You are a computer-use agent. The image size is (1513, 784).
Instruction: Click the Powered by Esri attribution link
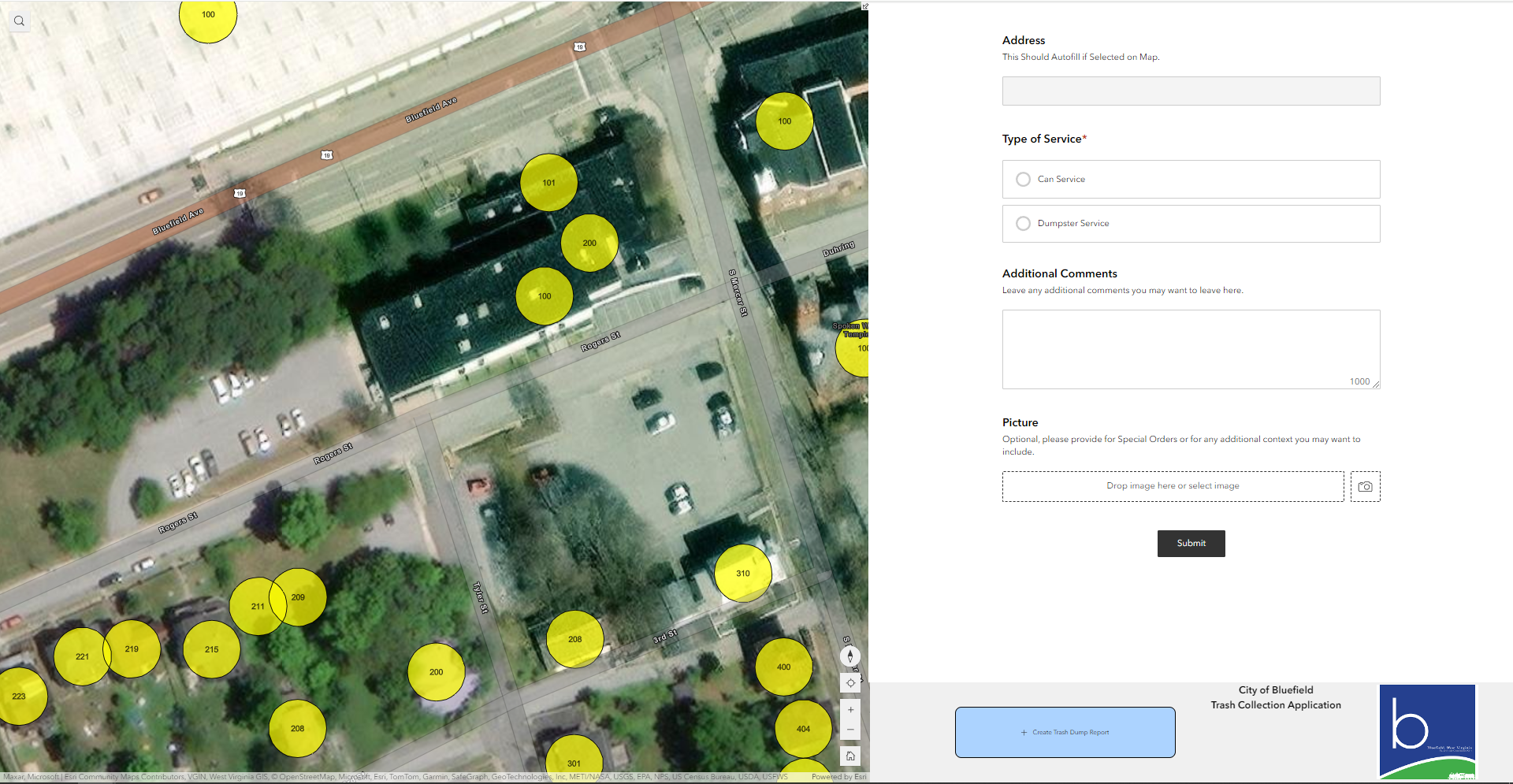(x=838, y=777)
